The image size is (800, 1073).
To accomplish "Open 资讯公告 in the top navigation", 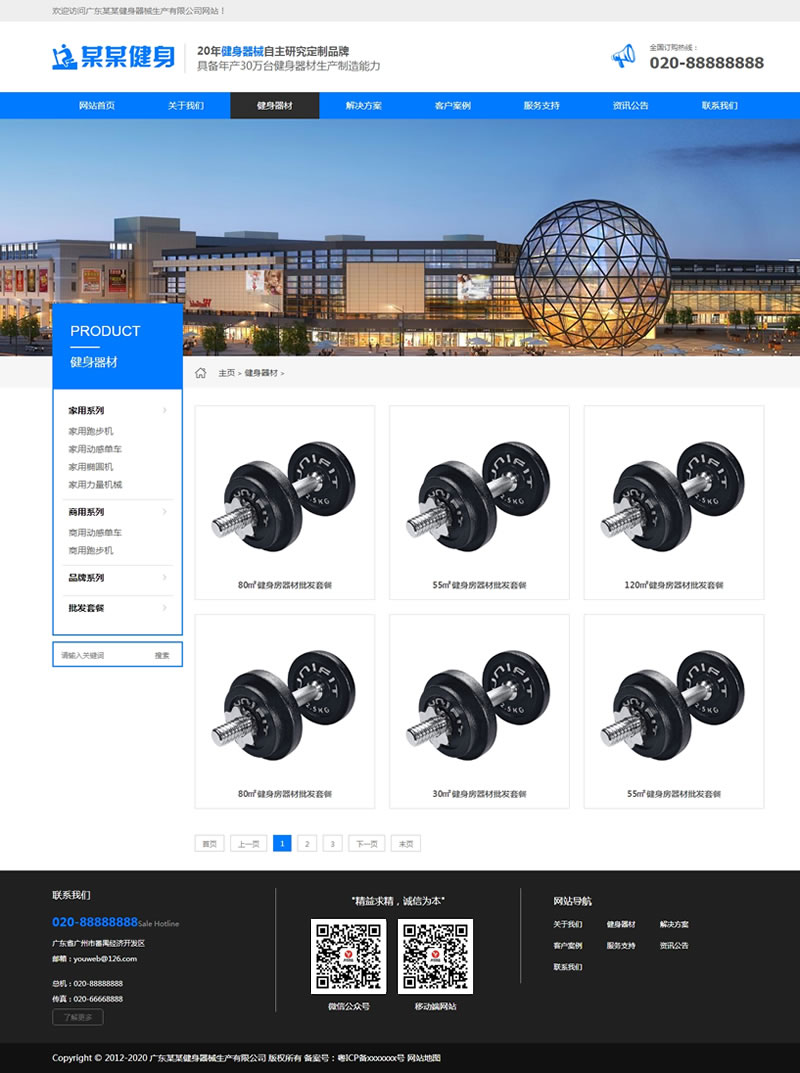I will [630, 105].
